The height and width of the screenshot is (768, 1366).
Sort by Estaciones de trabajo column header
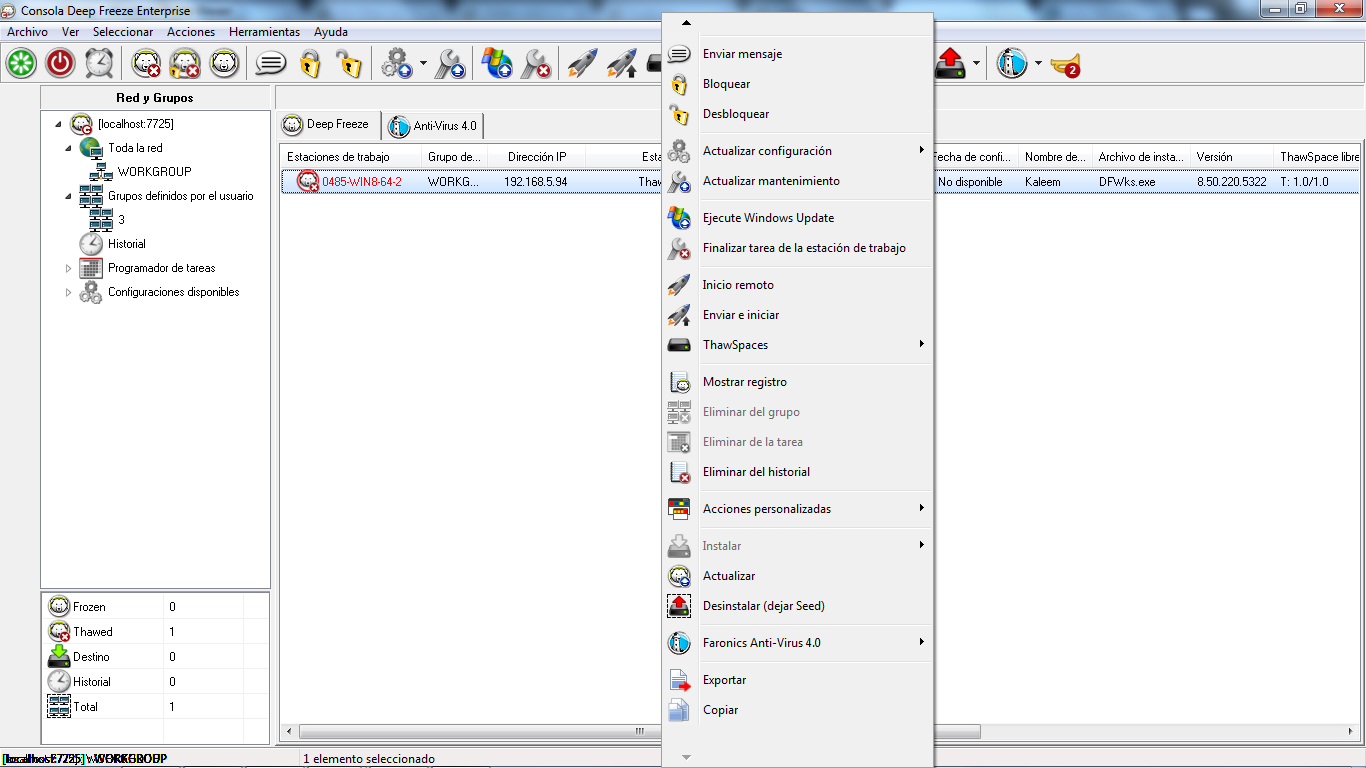tap(351, 157)
